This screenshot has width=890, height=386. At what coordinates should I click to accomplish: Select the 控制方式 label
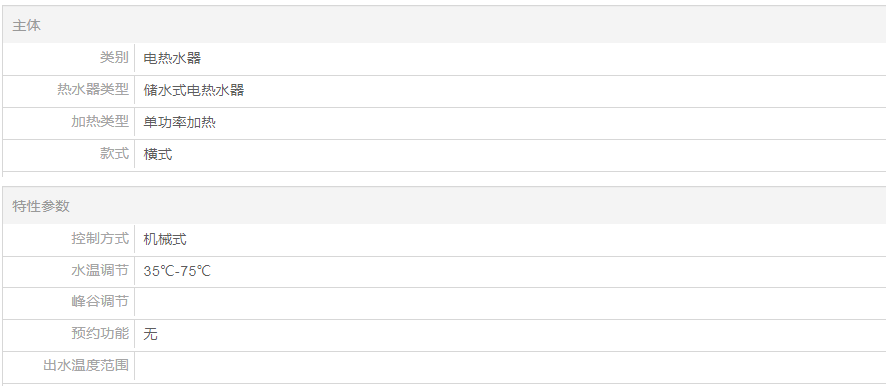[x=100, y=238]
